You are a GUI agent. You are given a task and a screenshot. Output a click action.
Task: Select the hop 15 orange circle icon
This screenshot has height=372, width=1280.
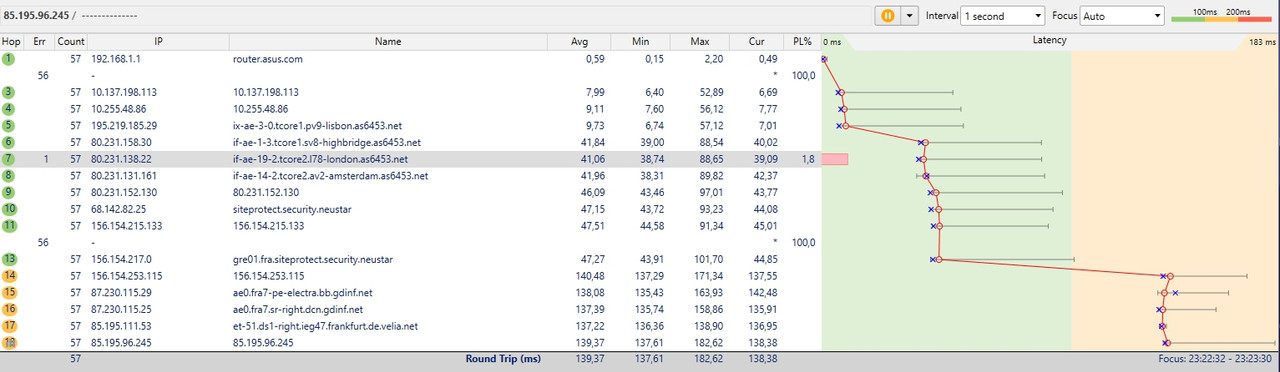[9, 292]
